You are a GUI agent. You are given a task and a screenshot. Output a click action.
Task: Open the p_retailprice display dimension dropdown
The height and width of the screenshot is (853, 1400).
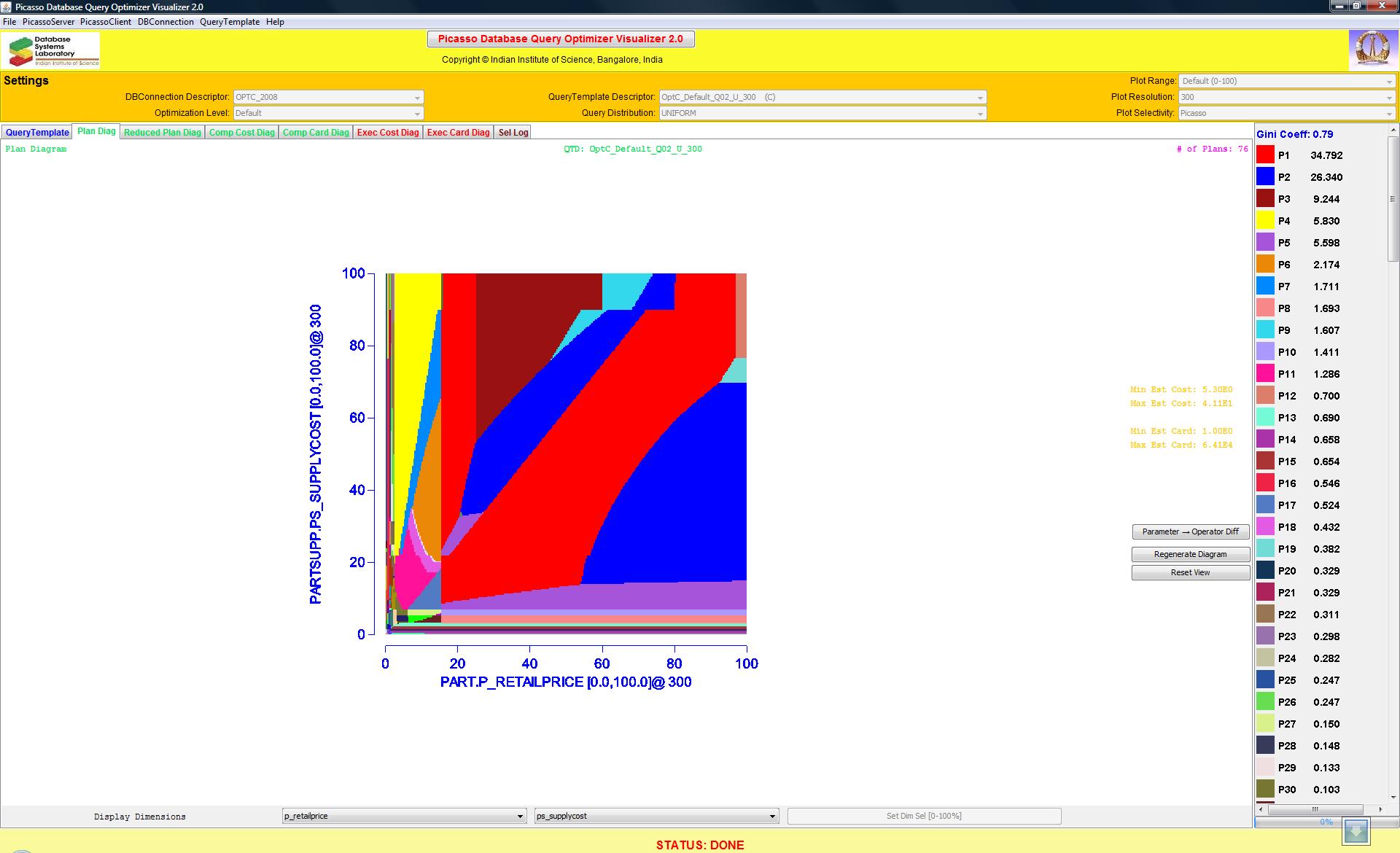pos(404,816)
